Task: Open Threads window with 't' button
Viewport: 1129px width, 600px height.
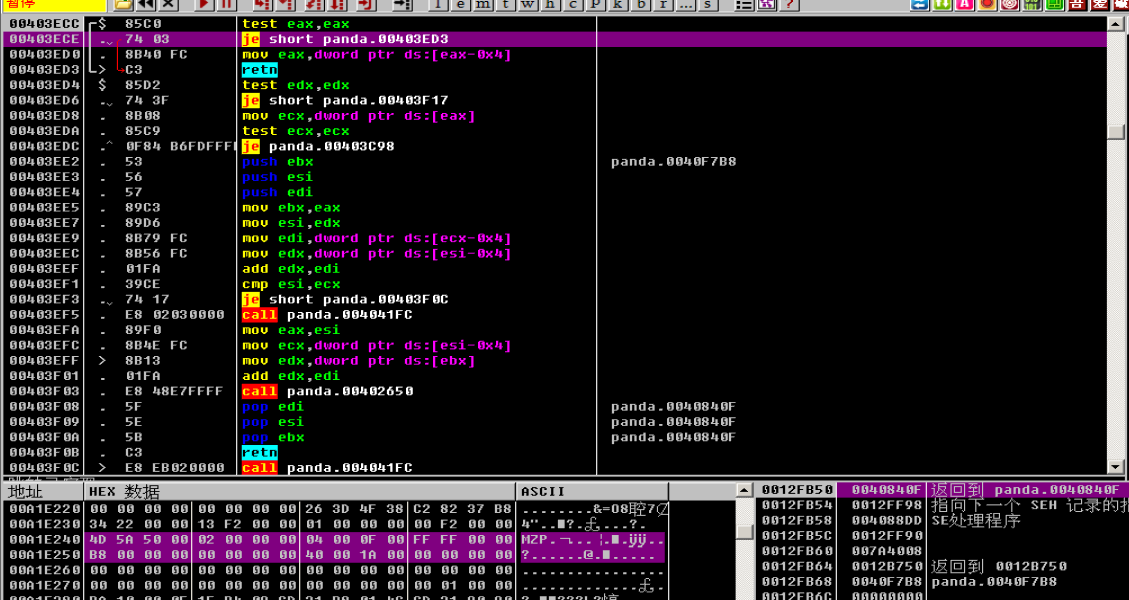Action: [505, 4]
